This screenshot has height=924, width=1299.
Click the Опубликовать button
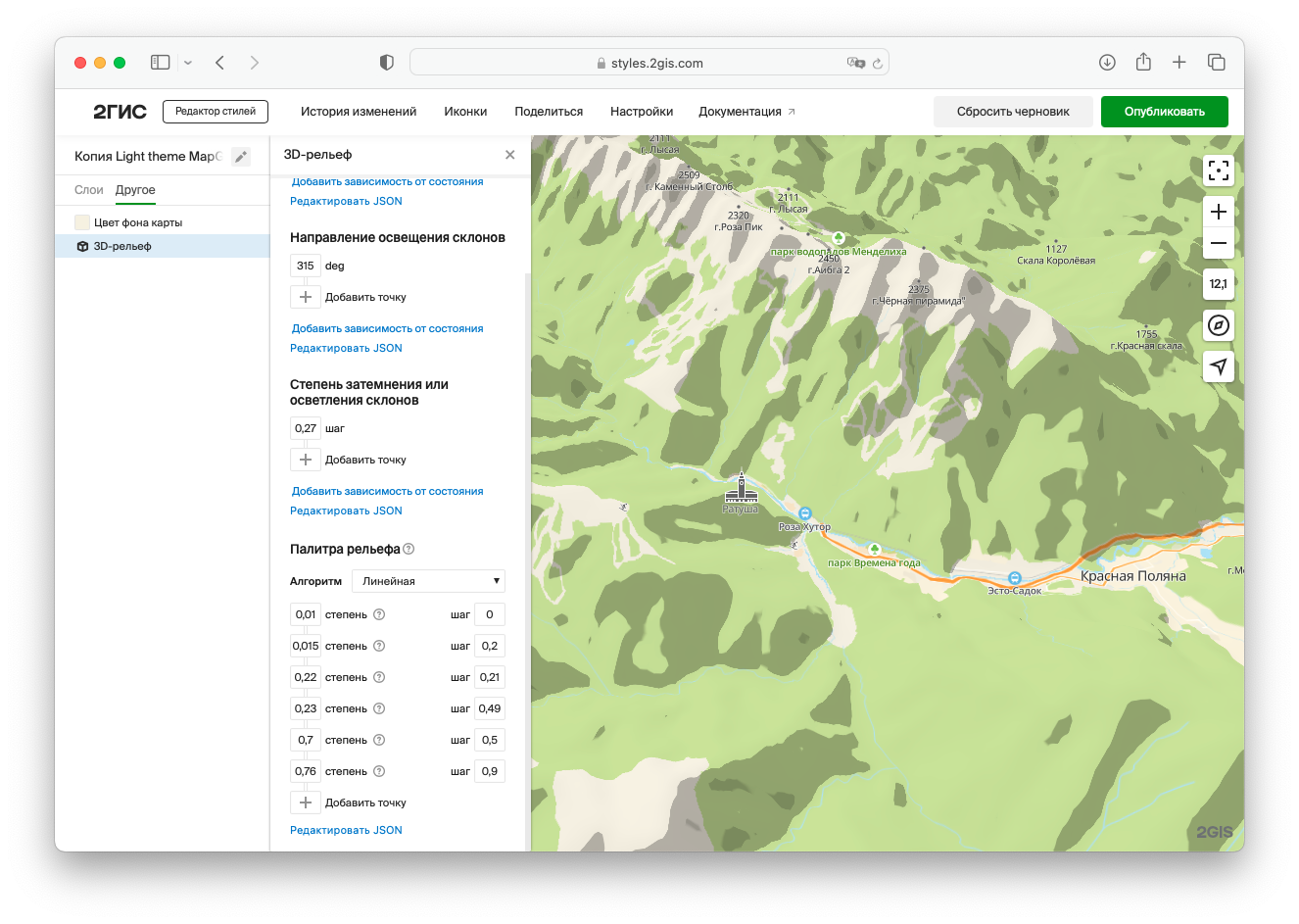click(x=1164, y=112)
